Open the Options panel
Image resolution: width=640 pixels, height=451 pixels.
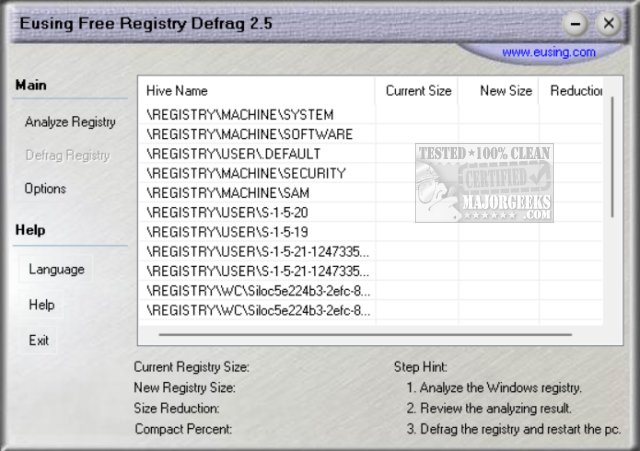click(45, 189)
